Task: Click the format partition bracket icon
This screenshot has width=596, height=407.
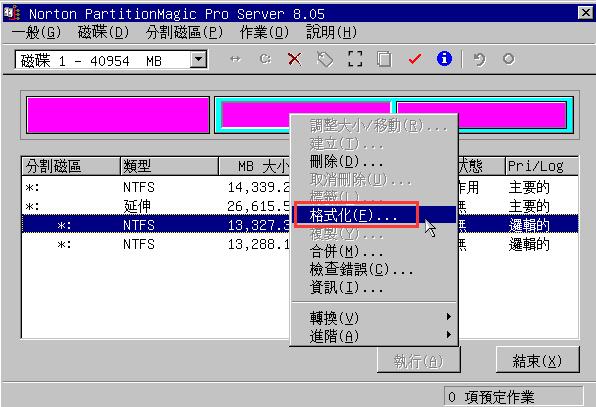Action: click(355, 59)
